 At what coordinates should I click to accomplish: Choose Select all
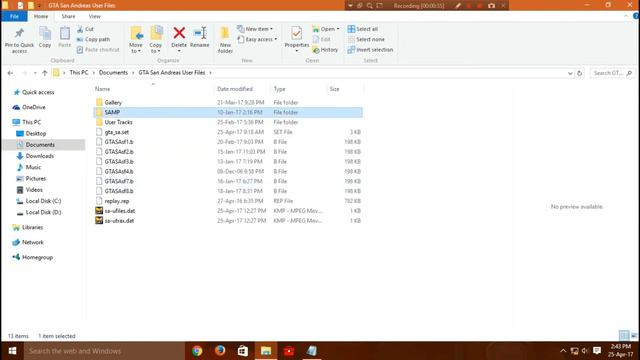[362, 29]
